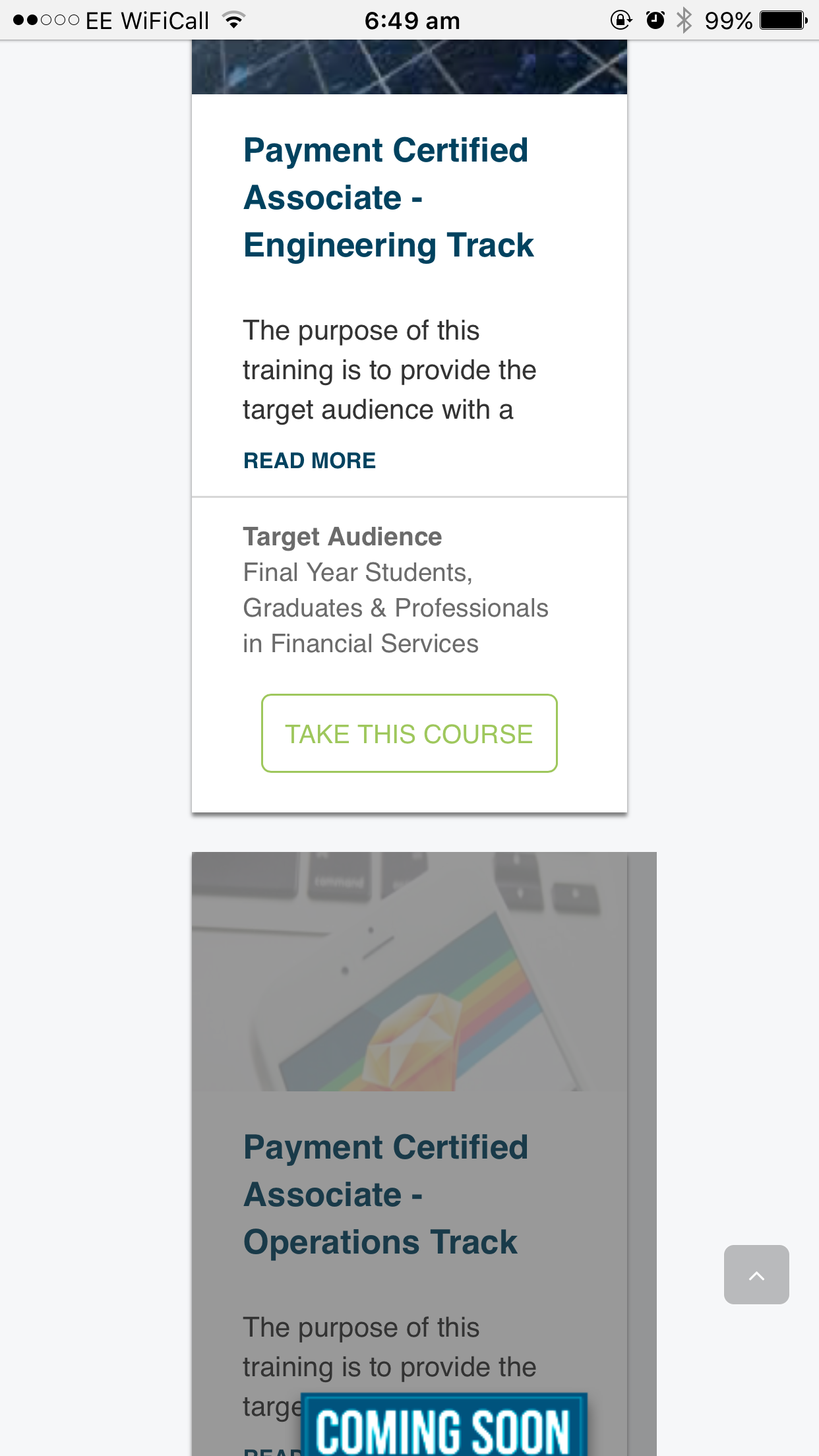Tap the Engineering Track description text
The image size is (819, 1456).
(389, 370)
